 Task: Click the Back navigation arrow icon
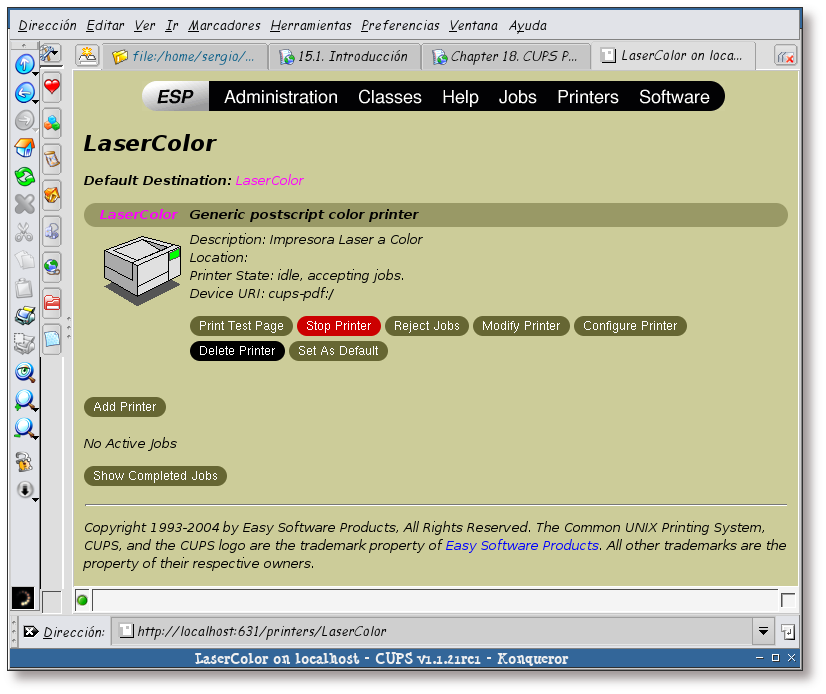25,92
